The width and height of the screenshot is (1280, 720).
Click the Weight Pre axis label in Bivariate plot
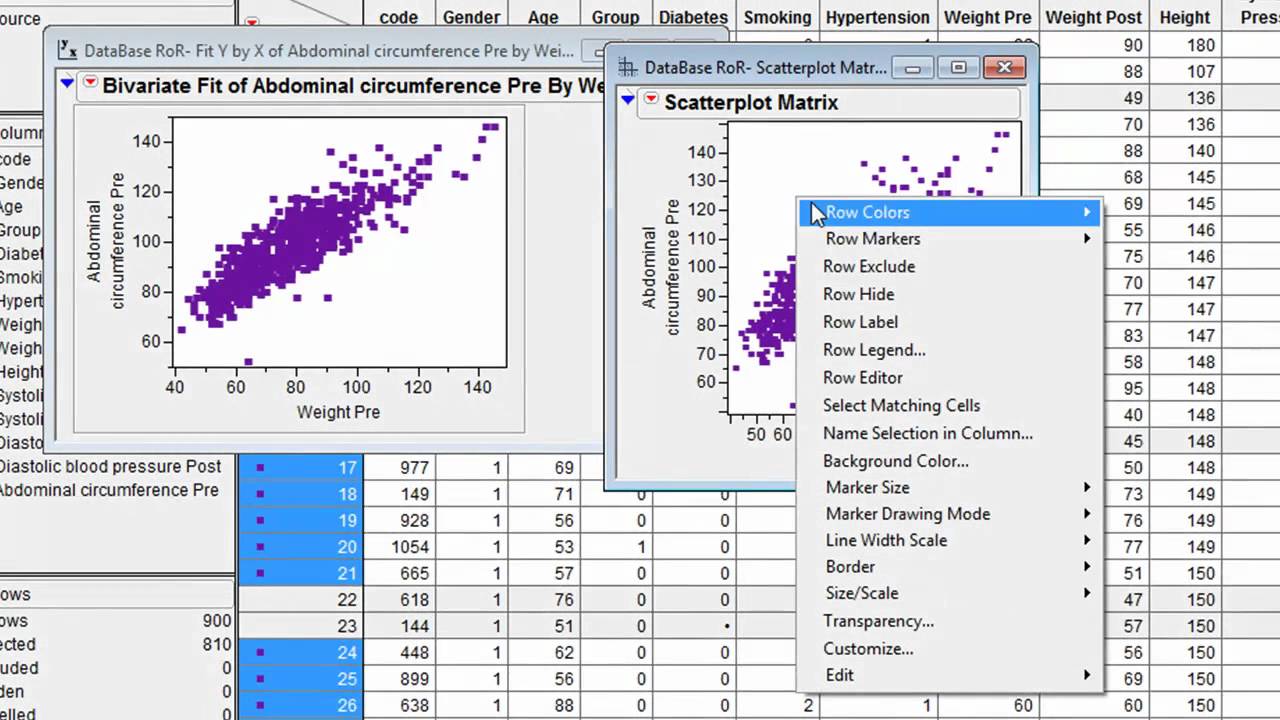coord(338,412)
